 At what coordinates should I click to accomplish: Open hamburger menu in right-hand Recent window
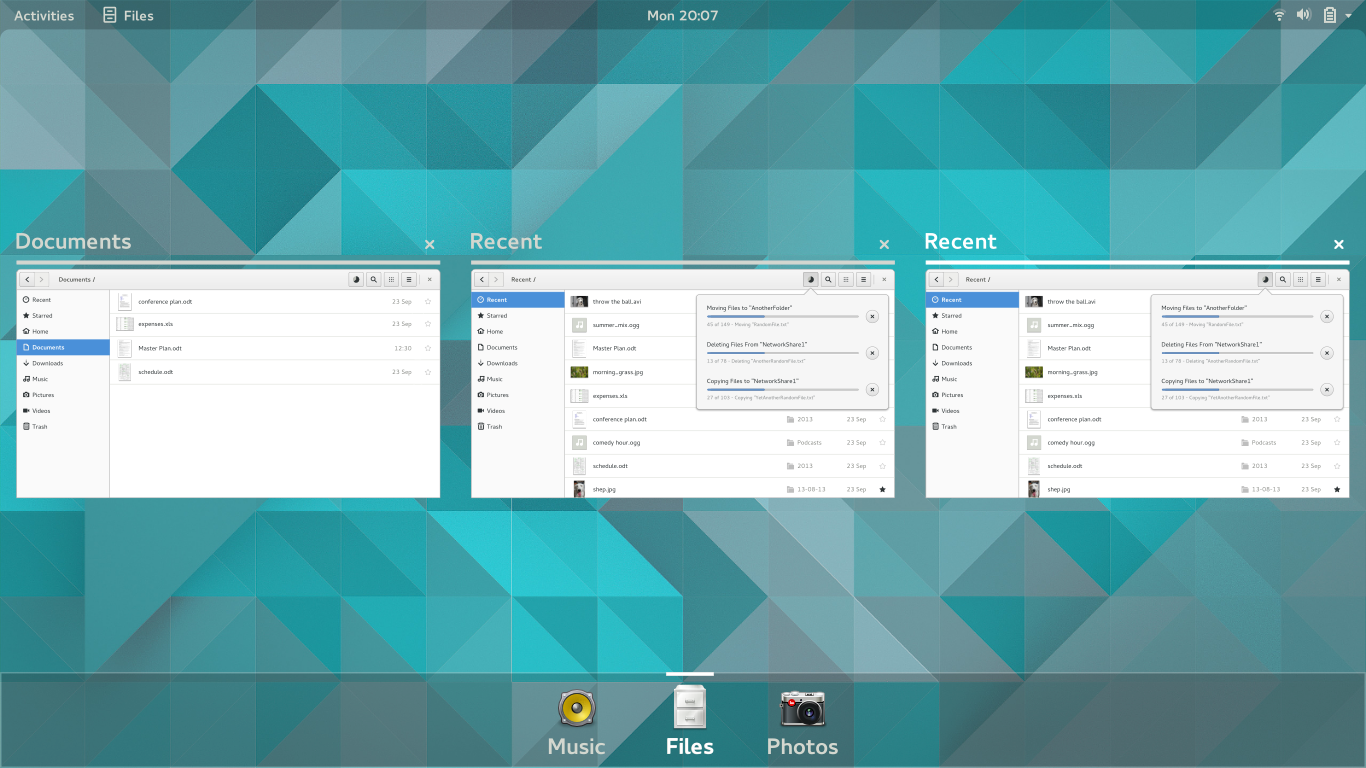(x=1318, y=280)
